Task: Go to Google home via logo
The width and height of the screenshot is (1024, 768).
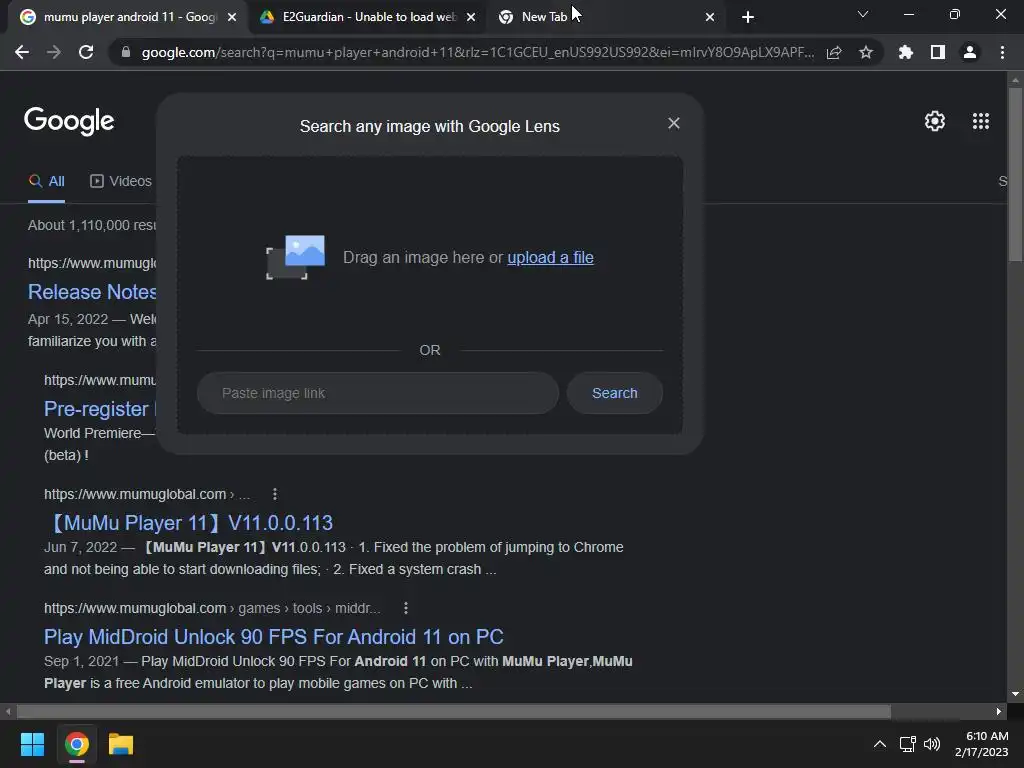Action: [69, 121]
